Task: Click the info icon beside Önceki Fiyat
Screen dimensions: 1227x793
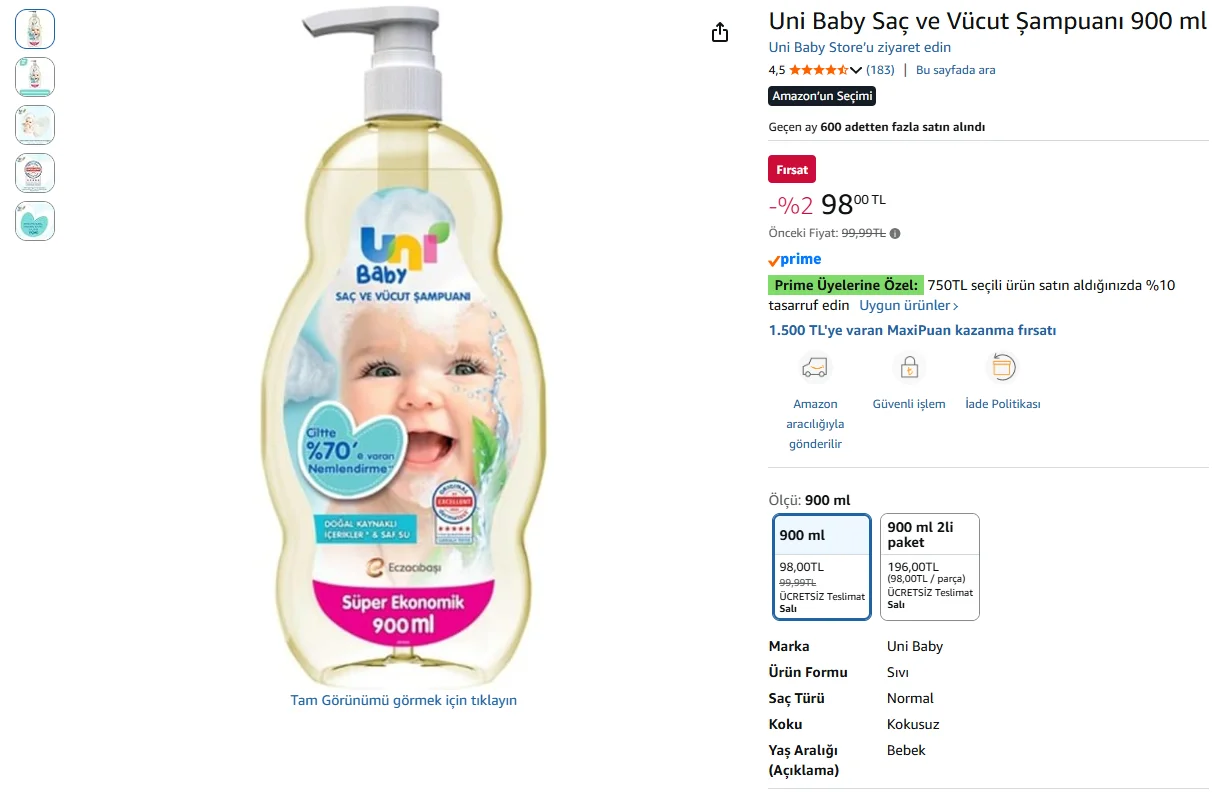Action: tap(895, 233)
